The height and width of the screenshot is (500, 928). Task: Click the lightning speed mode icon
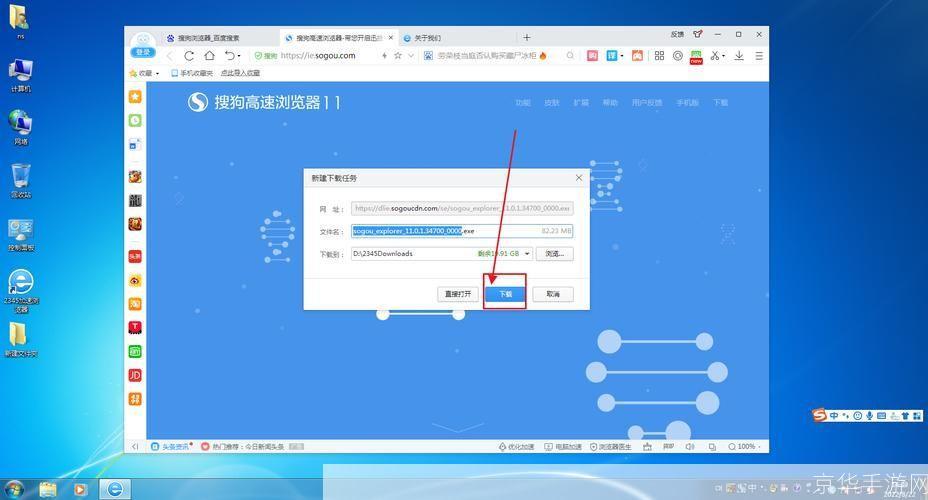[x=384, y=56]
